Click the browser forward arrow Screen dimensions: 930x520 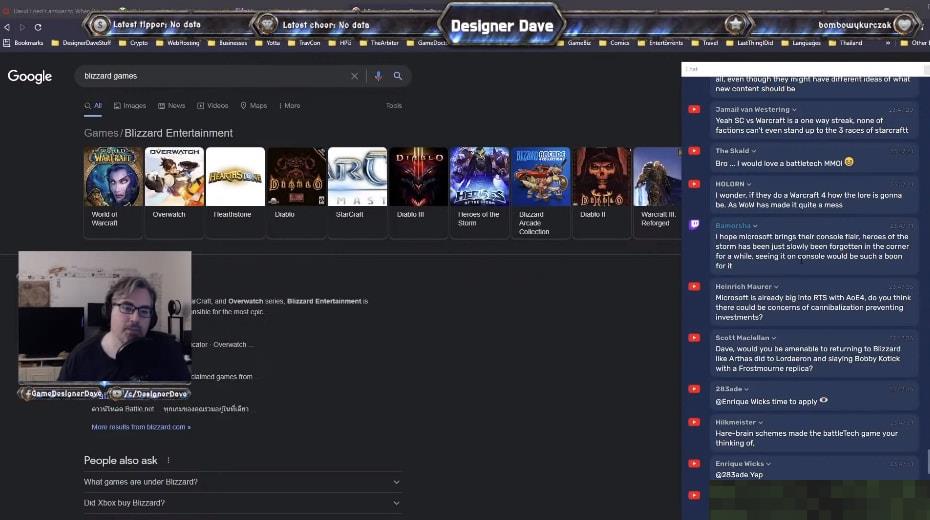pyautogui.click(x=22, y=27)
